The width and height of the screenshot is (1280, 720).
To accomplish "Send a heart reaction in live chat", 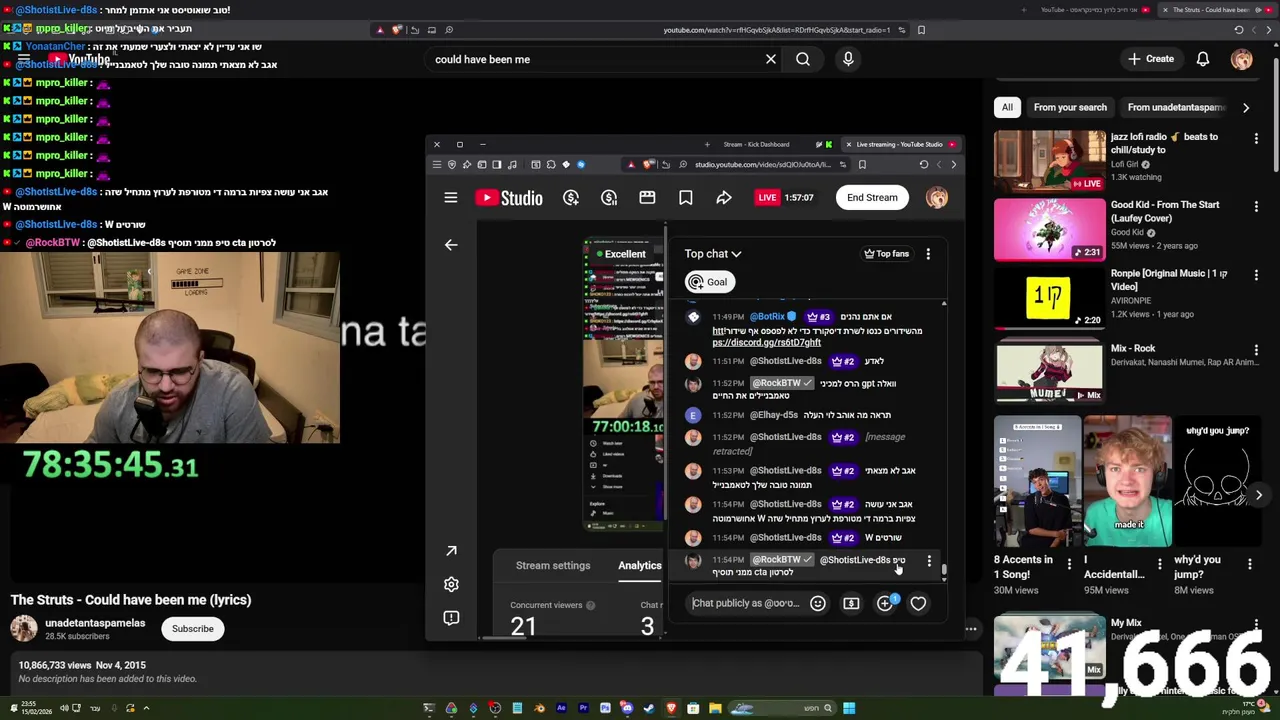I will point(918,603).
